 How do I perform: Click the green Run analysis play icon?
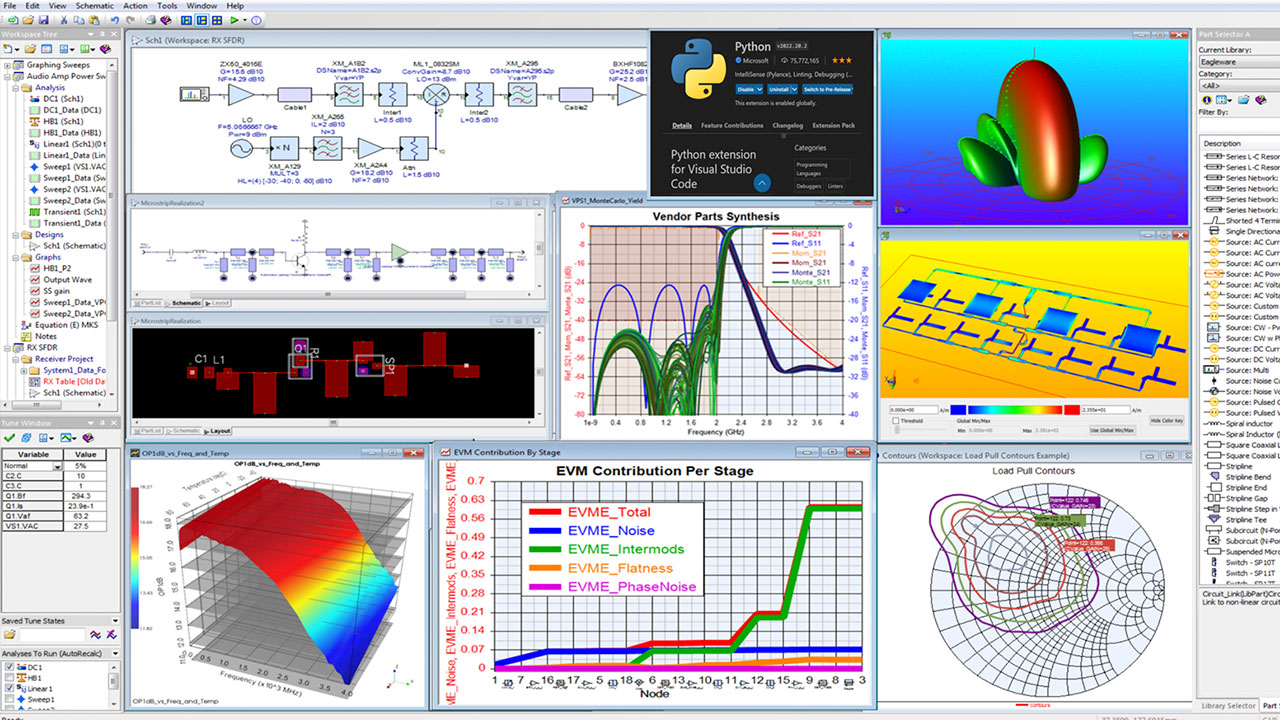point(233,20)
